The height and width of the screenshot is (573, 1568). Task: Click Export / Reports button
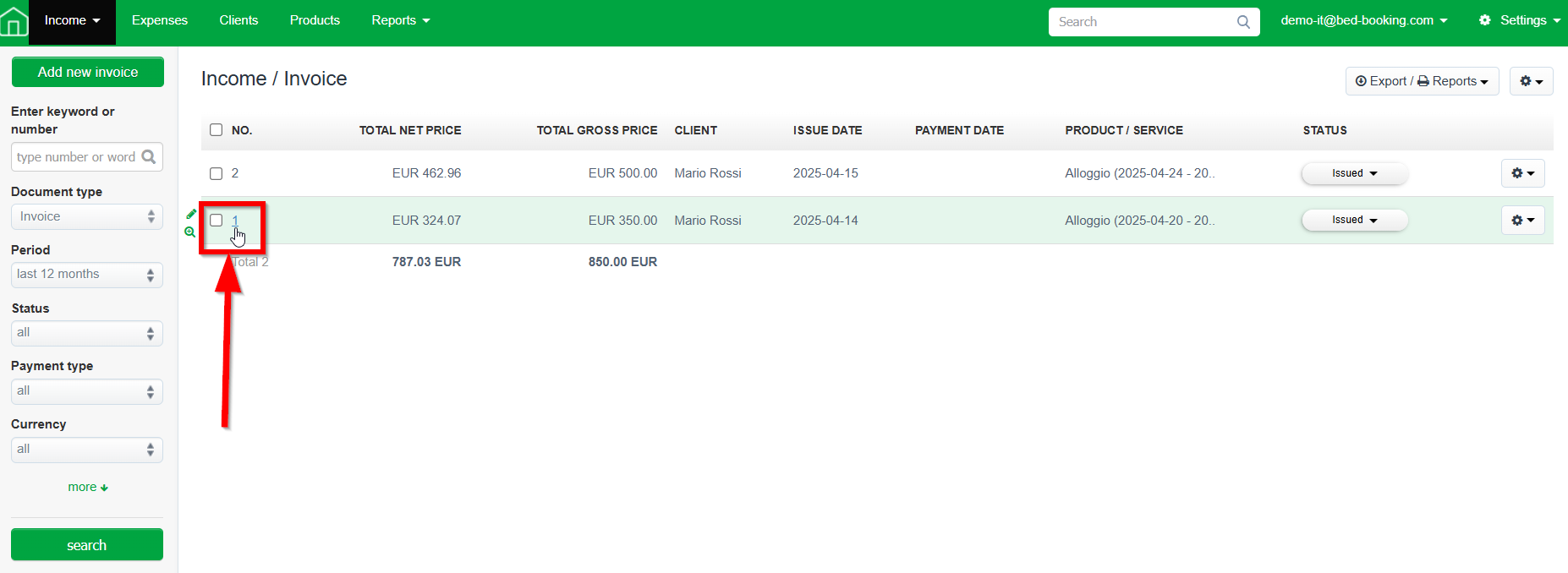tap(1422, 81)
